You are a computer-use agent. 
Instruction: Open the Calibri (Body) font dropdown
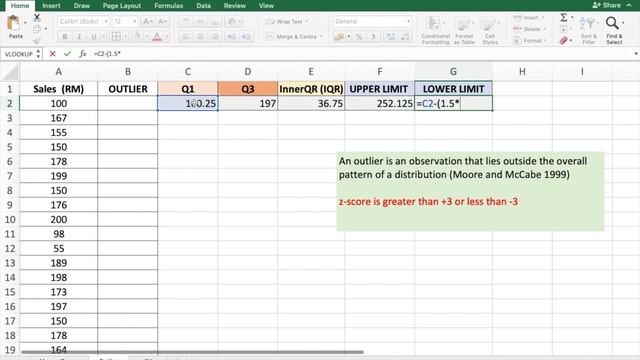(x=106, y=21)
